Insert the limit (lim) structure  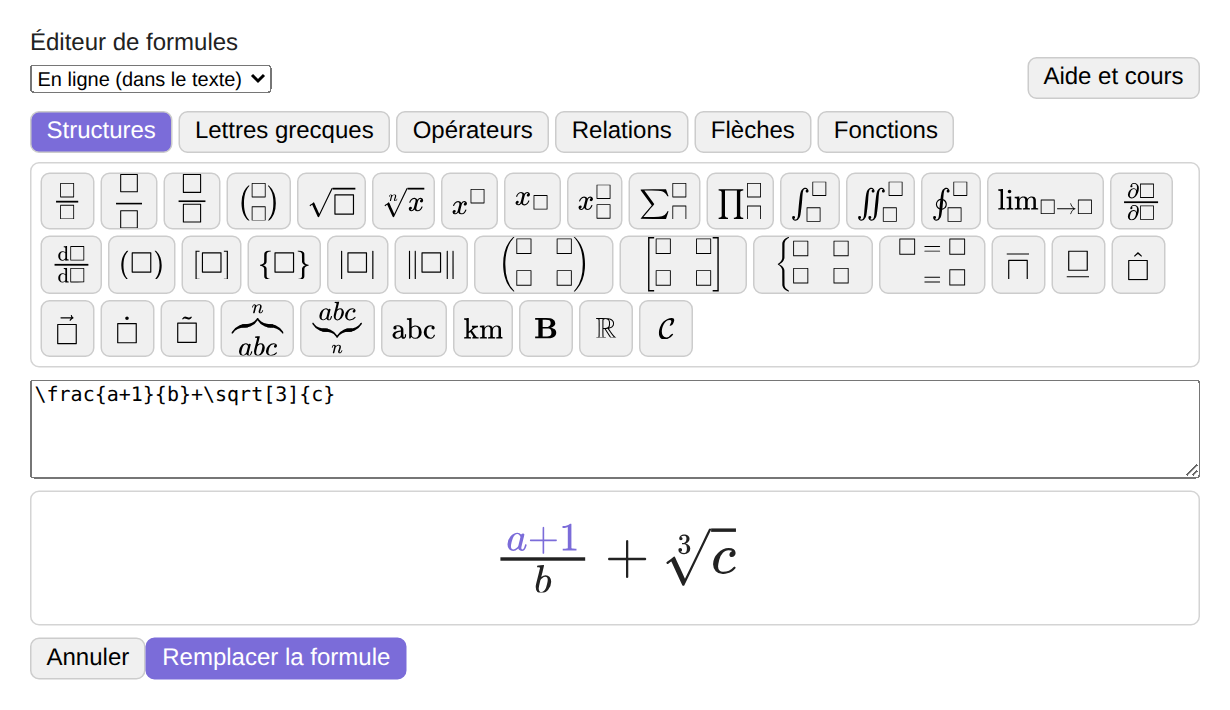tap(1046, 201)
